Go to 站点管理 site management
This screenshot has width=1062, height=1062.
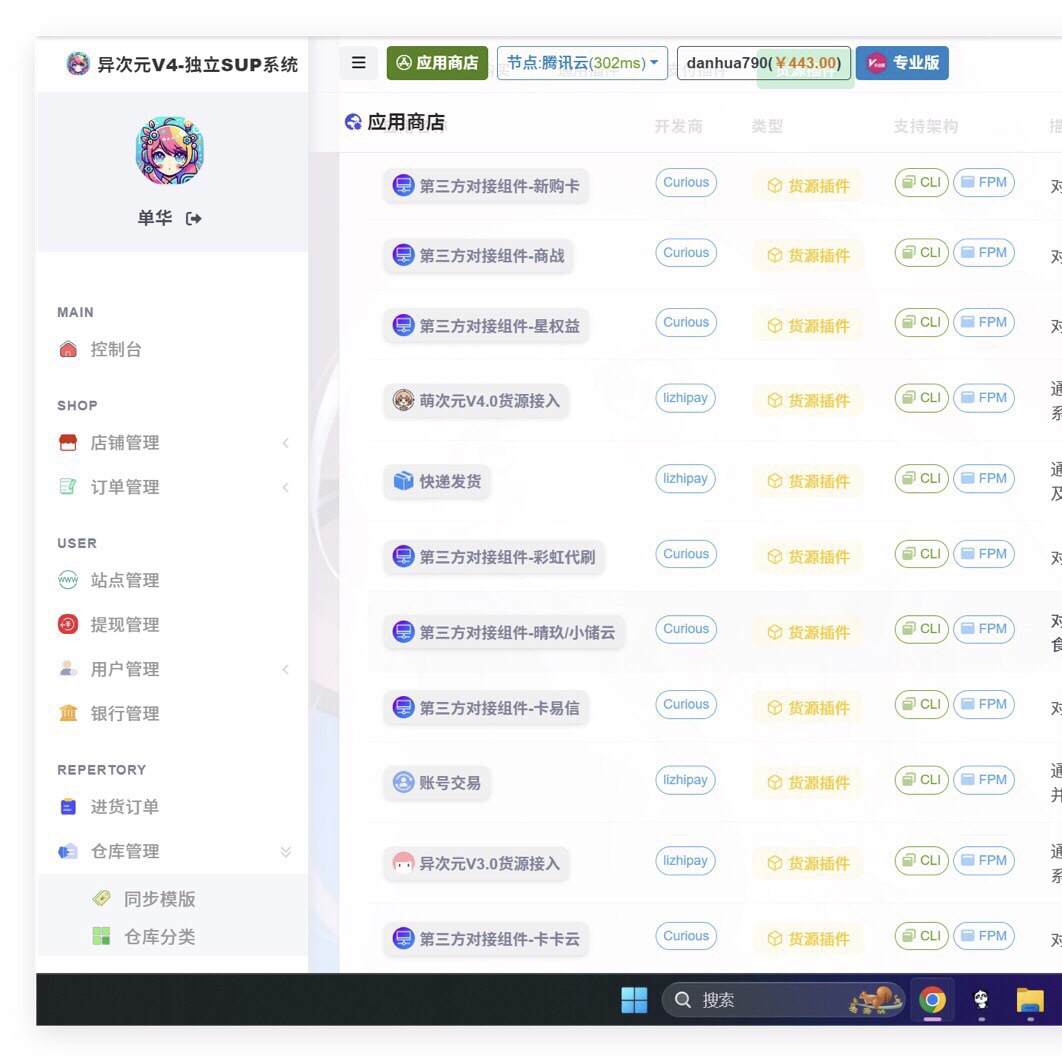[124, 580]
